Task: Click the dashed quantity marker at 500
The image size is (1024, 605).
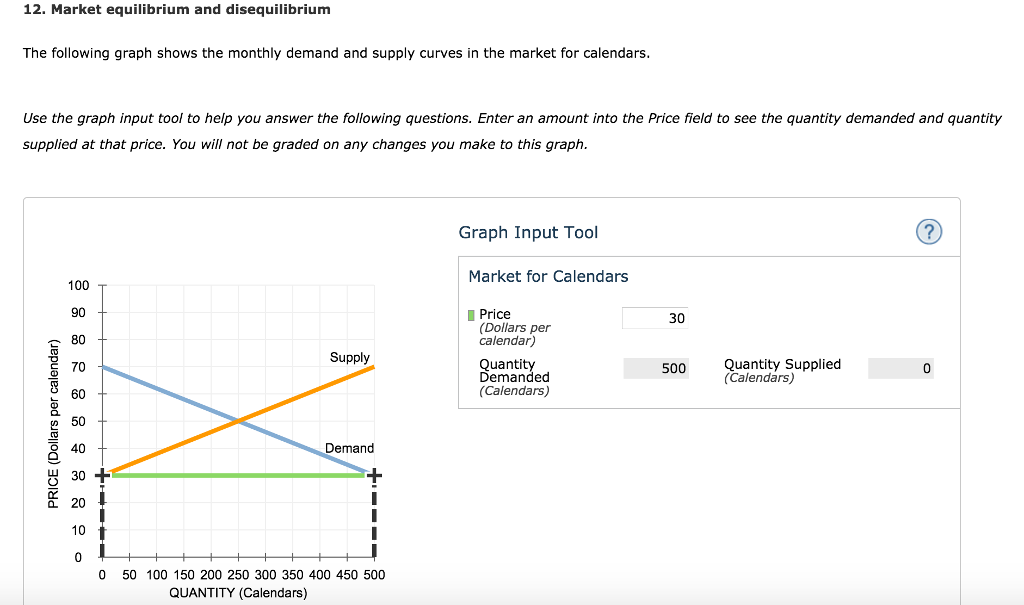Action: point(374,515)
